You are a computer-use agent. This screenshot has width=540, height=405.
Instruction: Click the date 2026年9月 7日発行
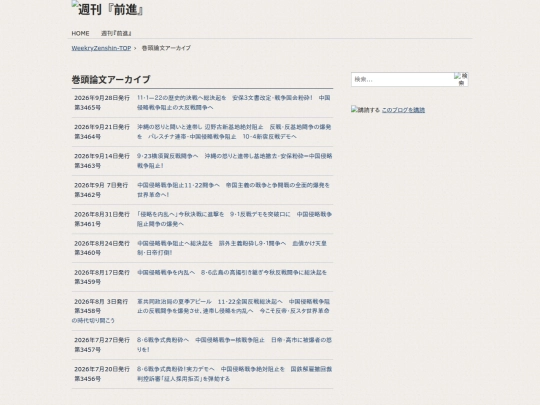pos(101,185)
